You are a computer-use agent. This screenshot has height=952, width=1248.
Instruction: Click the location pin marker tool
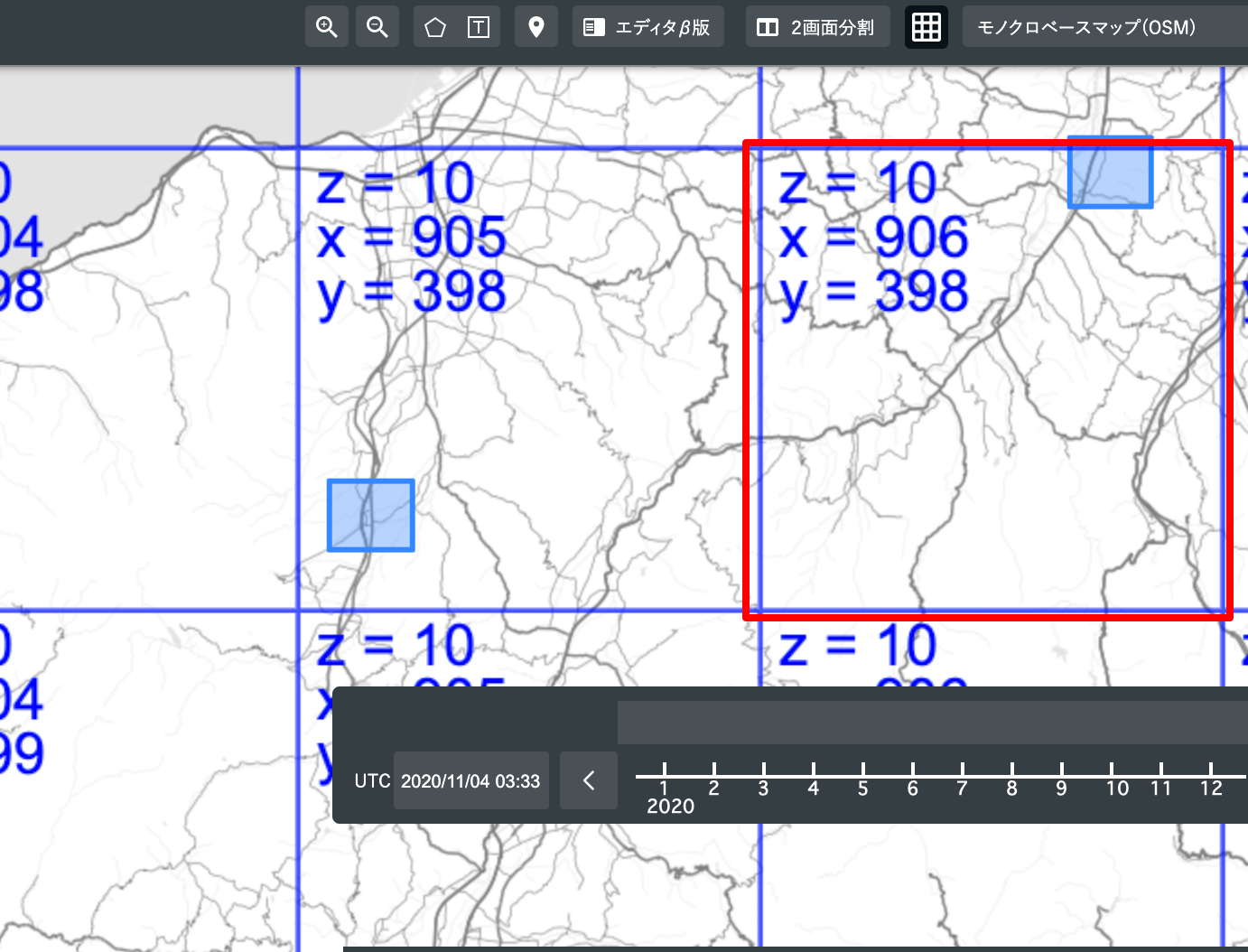click(536, 27)
